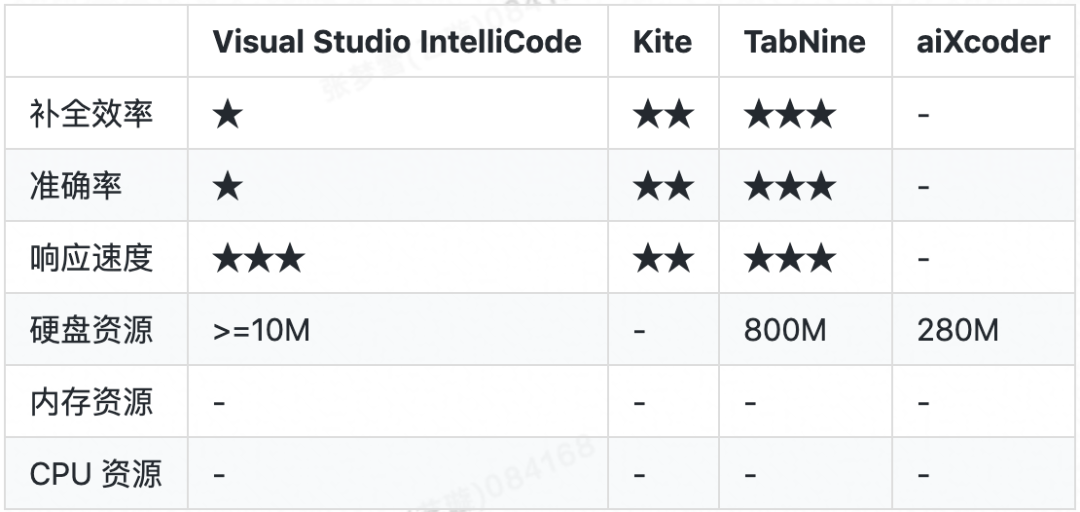Screen dimensions: 1080x512
Task: Select the 补全效率 row label
Action: pyautogui.click(x=91, y=114)
